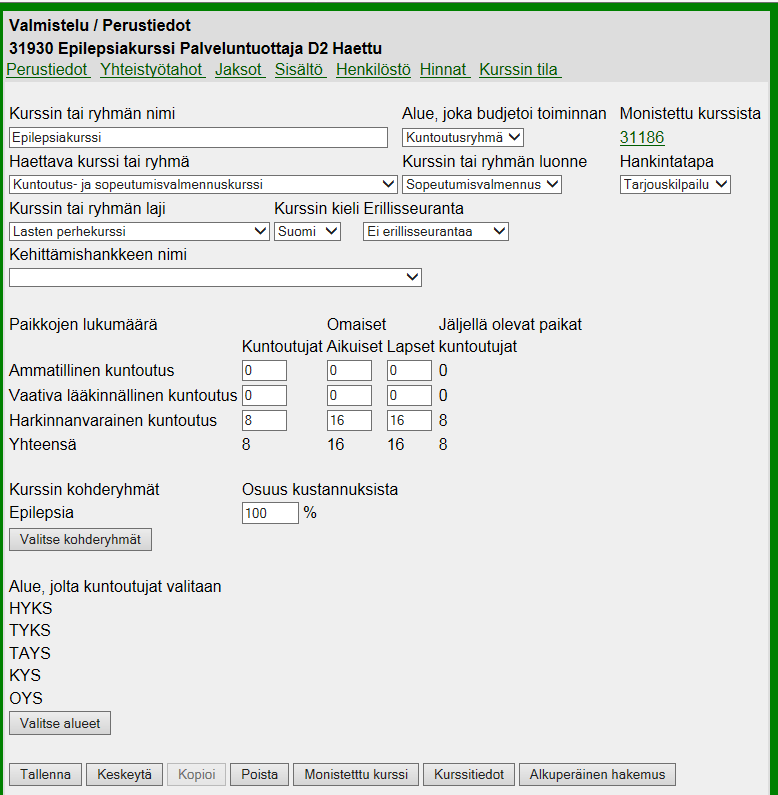
Task: Open the Alkuperäinen hakemus button
Action: pyautogui.click(x=597, y=775)
